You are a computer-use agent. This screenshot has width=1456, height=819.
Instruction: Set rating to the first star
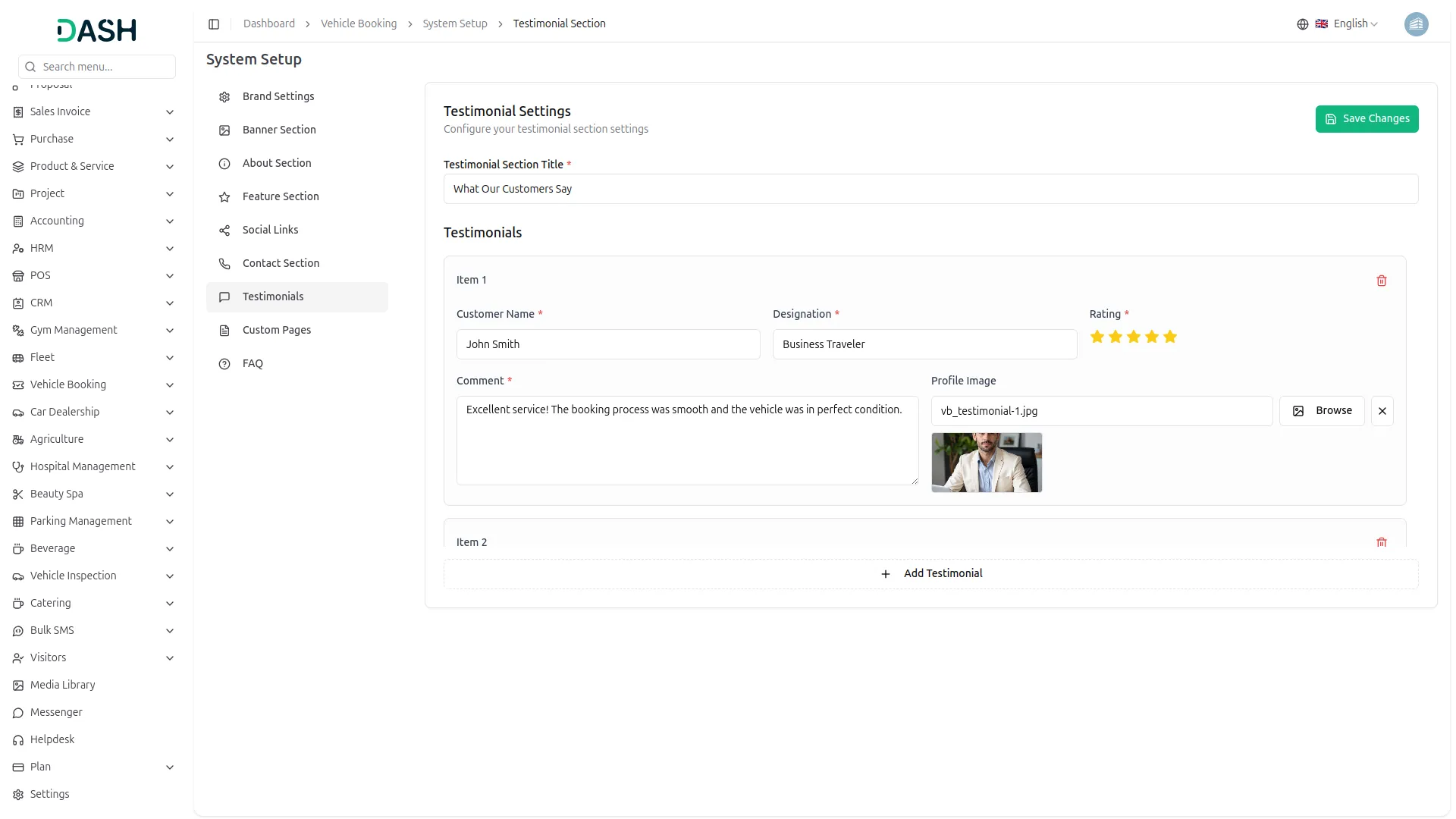[x=1097, y=337]
